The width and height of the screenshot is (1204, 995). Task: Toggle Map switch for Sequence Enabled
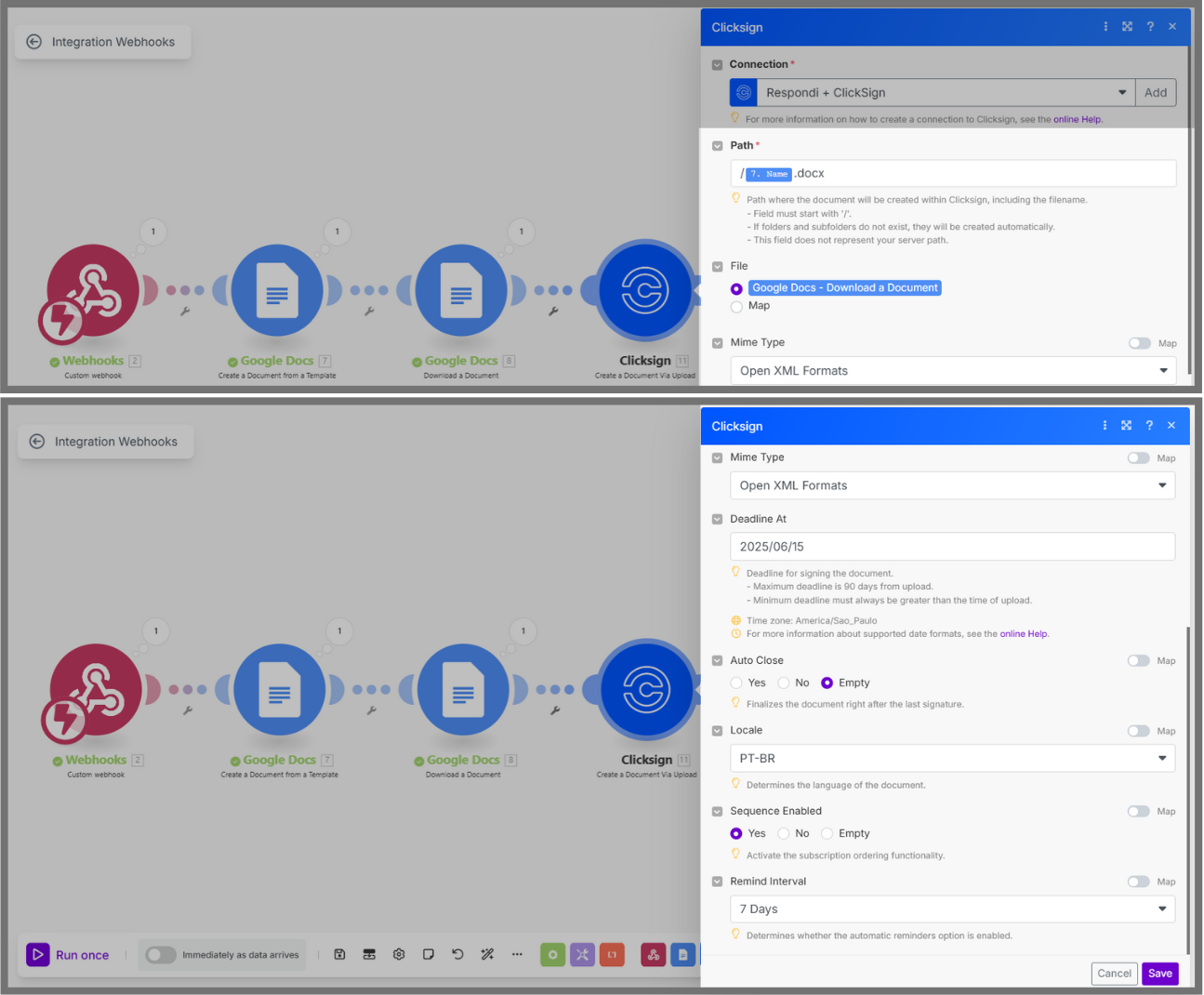[x=1138, y=811]
